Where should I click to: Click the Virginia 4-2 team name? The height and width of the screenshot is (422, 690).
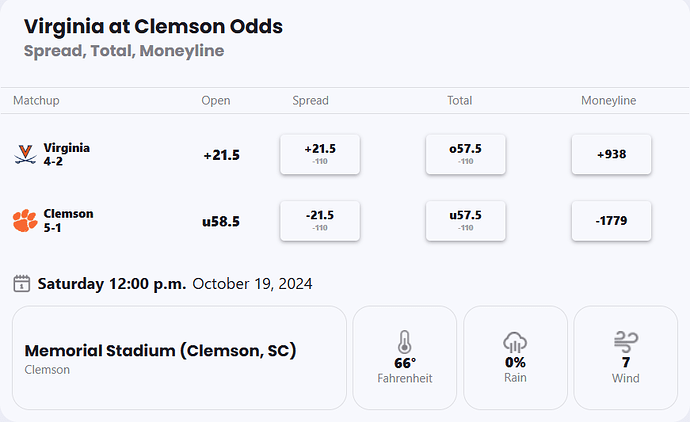coord(66,154)
